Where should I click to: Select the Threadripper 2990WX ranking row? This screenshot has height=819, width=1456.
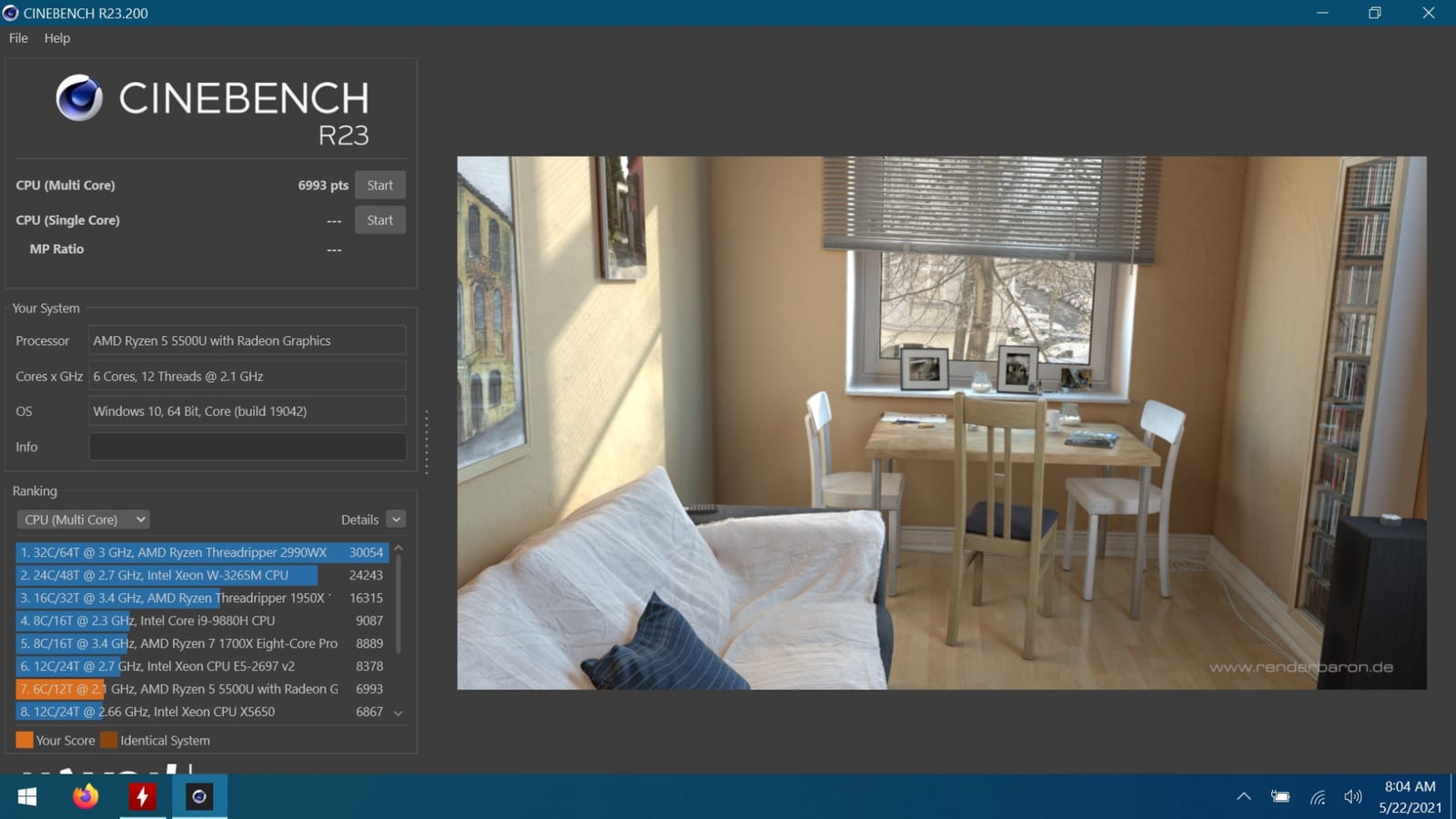[x=202, y=552]
